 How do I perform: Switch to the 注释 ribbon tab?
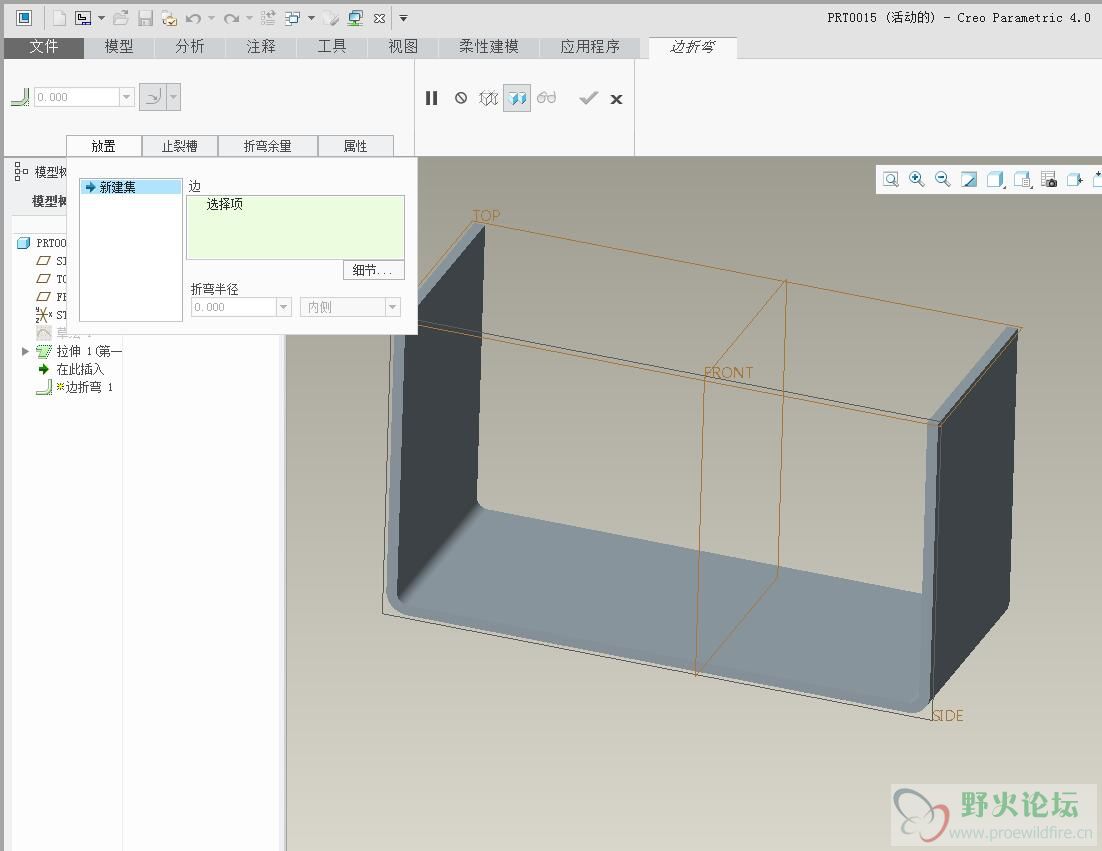(261, 47)
